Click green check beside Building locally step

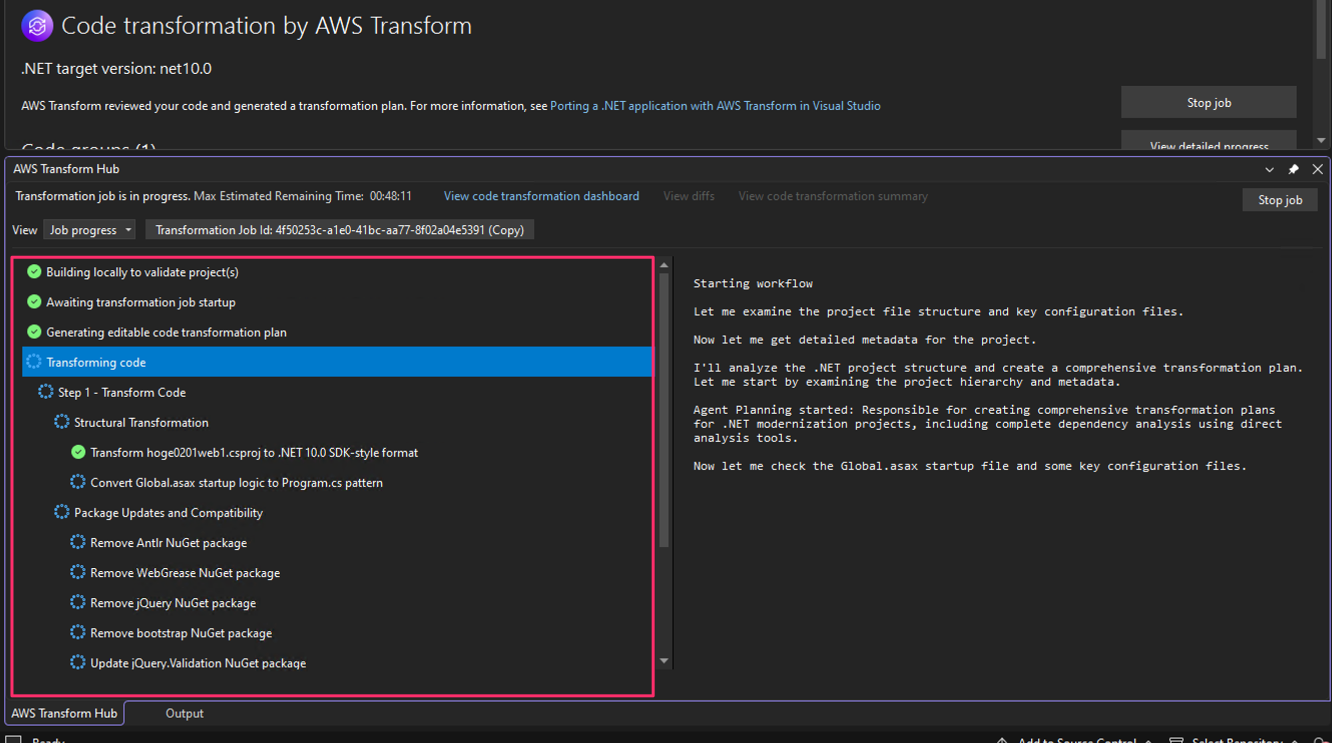click(x=34, y=272)
